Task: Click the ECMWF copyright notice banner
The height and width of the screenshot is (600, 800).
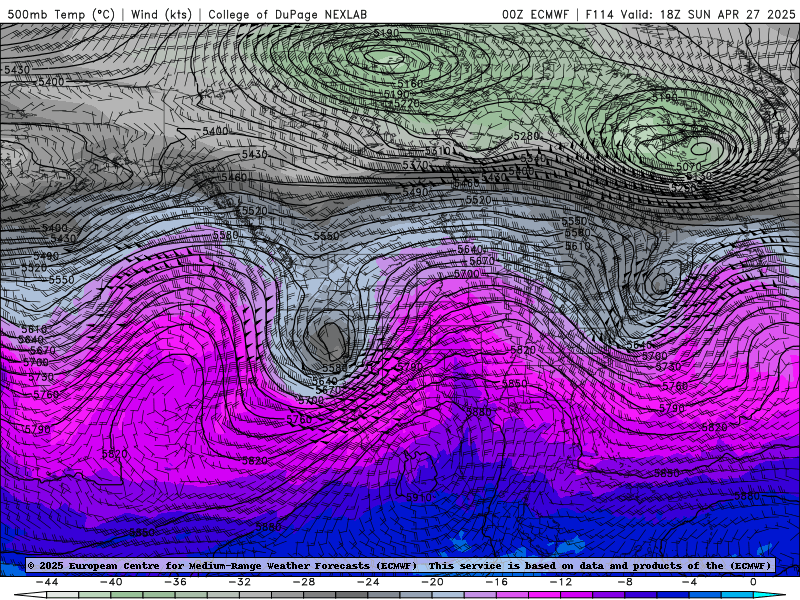Action: [x=399, y=565]
